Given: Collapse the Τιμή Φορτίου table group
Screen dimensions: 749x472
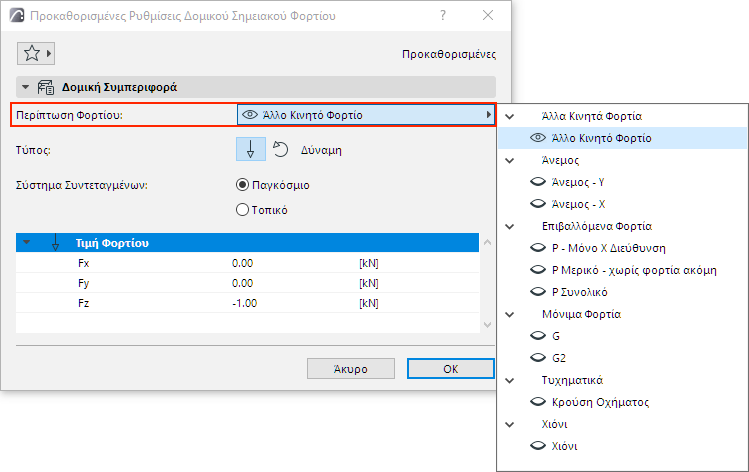Looking at the screenshot, I should click(27, 243).
